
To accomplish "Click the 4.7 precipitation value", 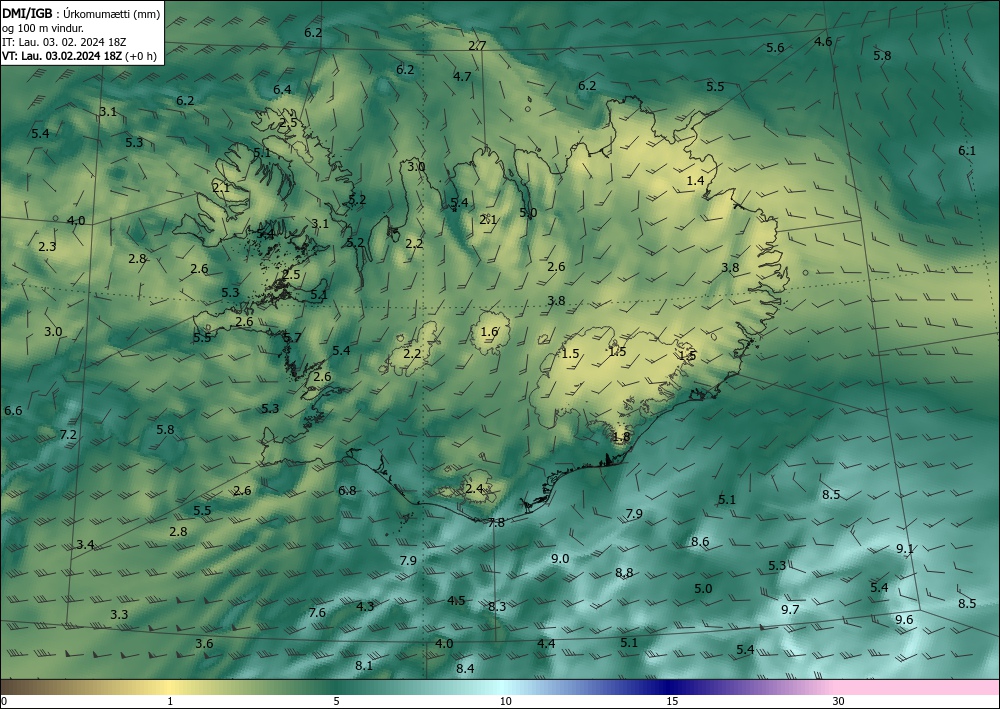I will (x=462, y=77).
